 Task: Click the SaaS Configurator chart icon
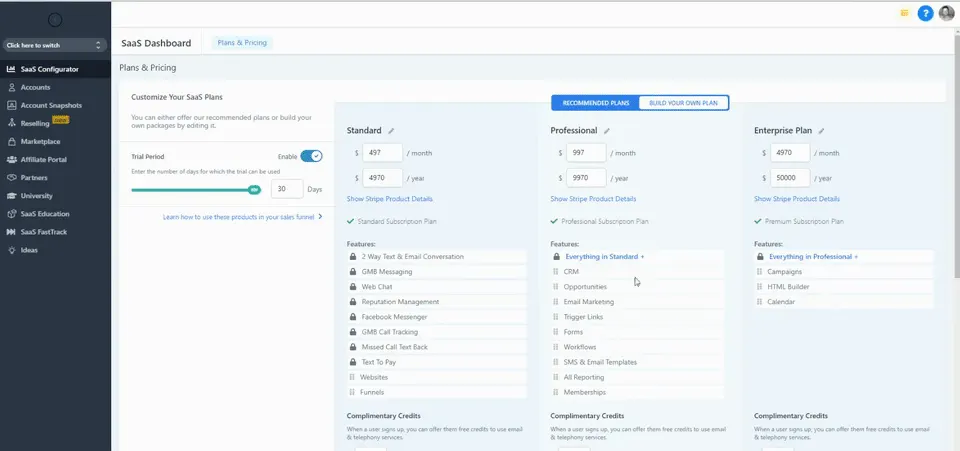coord(11,69)
